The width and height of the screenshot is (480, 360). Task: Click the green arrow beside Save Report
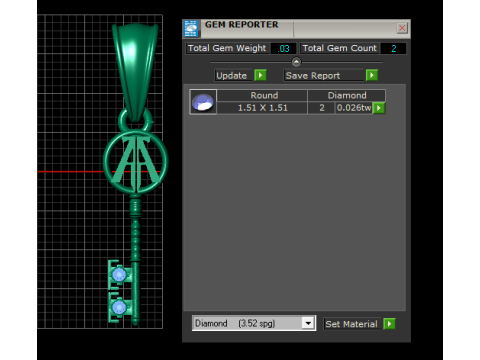click(372, 75)
